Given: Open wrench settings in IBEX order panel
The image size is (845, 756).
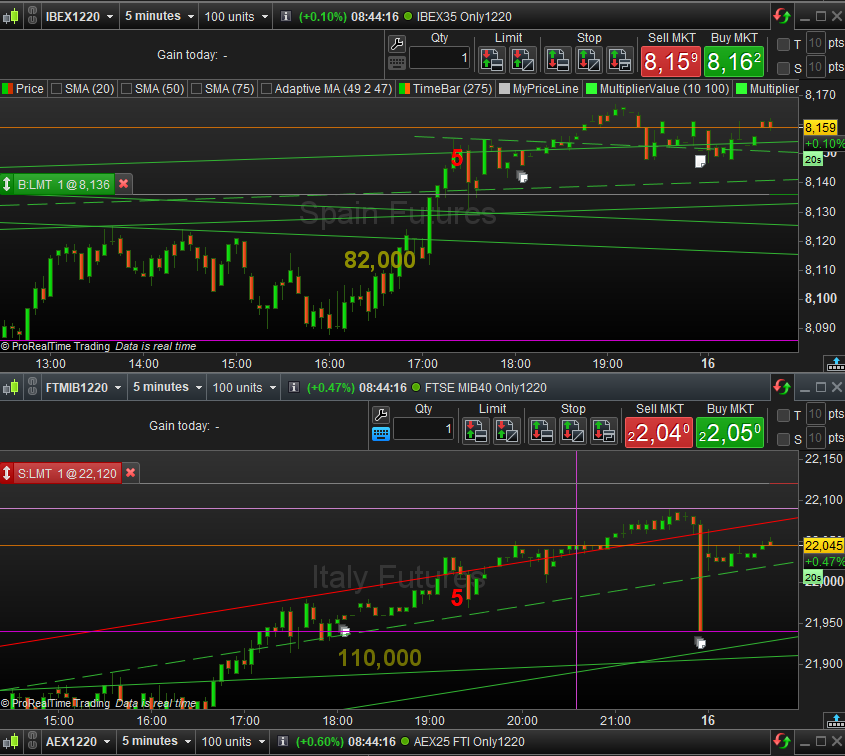Looking at the screenshot, I should (397, 44).
